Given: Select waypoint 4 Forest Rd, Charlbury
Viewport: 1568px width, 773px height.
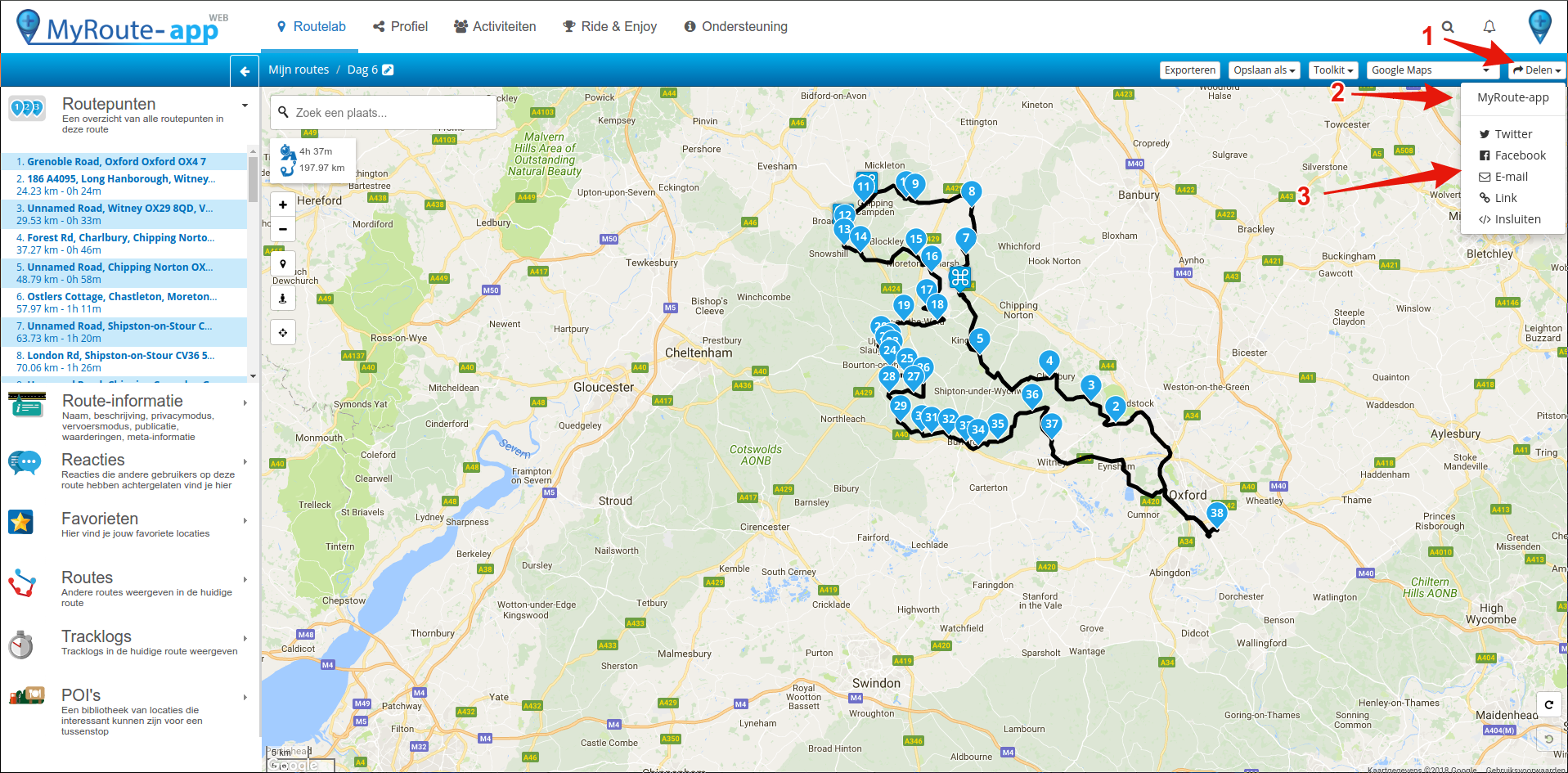Looking at the screenshot, I should tap(124, 244).
